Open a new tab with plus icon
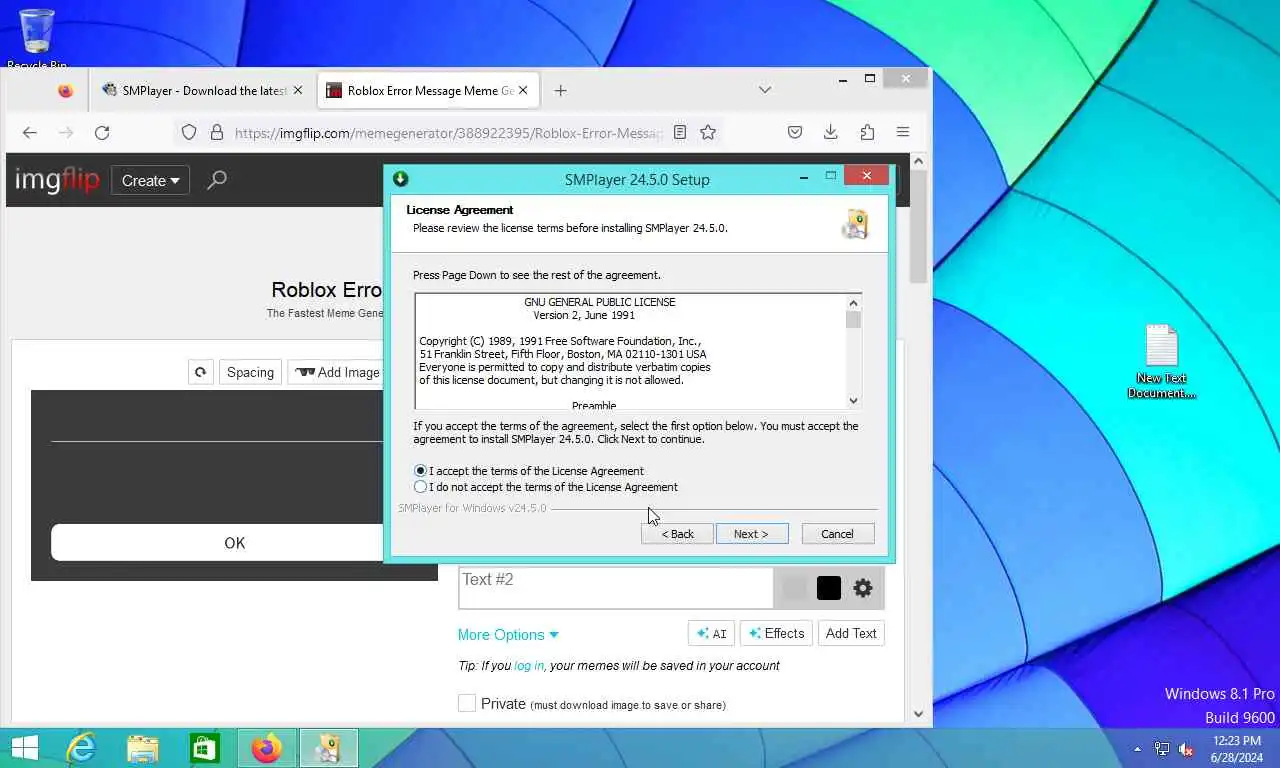The width and height of the screenshot is (1280, 768). pos(560,90)
